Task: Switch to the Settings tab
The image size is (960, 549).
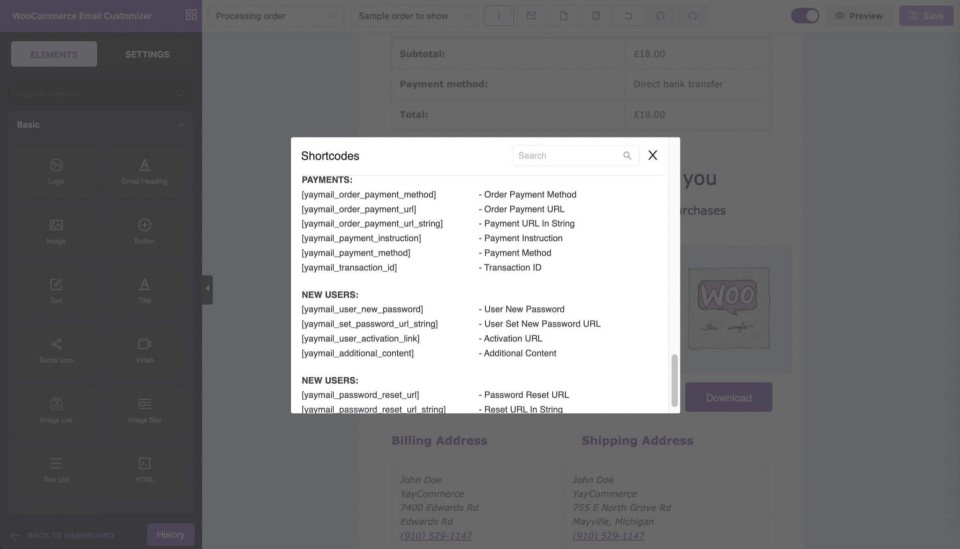Action: [x=147, y=54]
